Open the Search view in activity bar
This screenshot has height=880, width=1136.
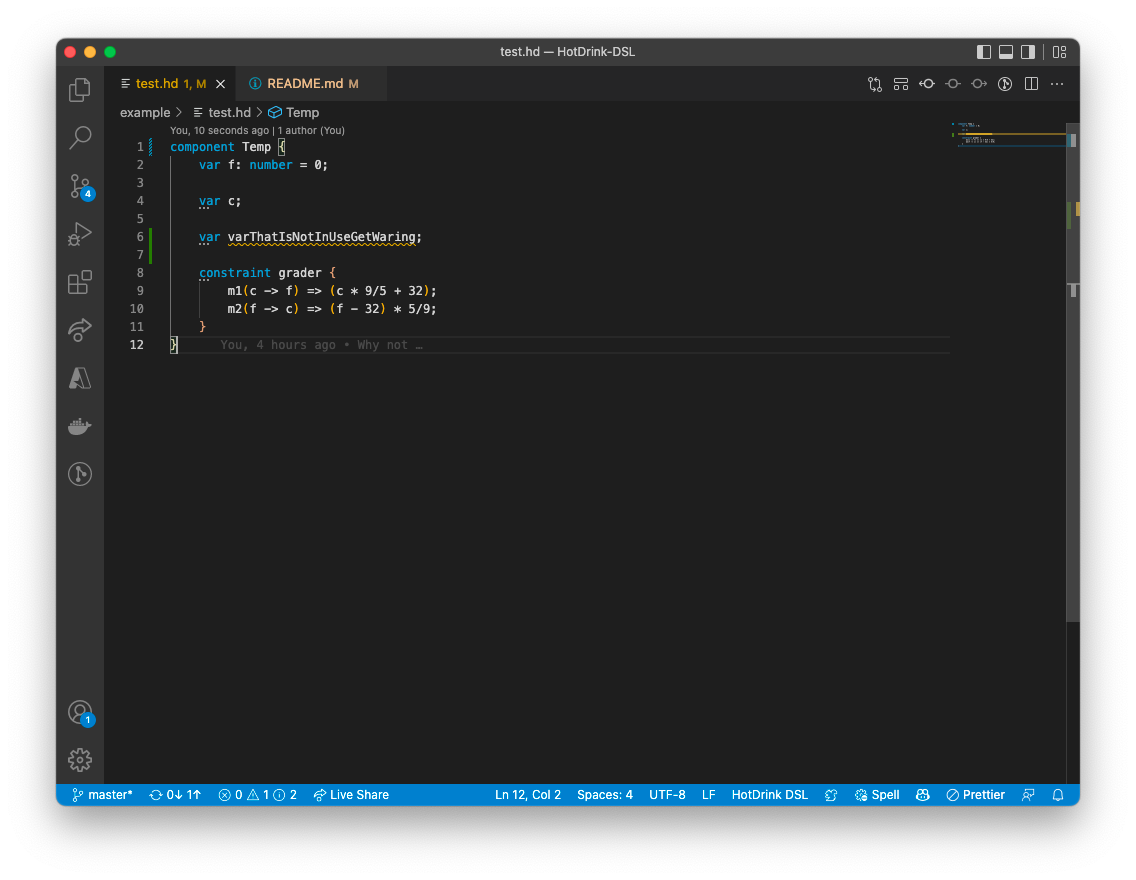[80, 138]
